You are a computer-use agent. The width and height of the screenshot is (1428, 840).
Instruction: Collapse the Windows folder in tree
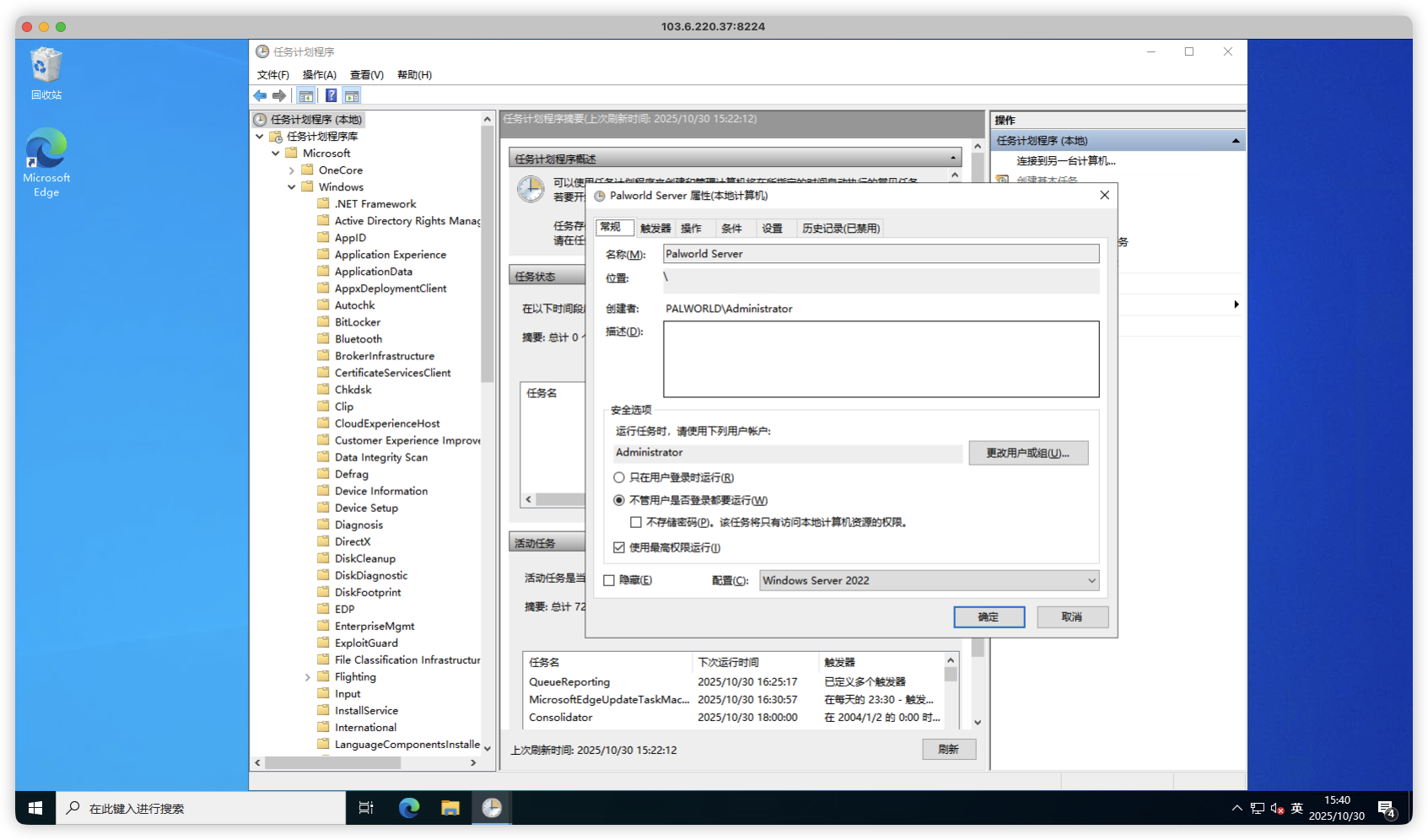292,187
